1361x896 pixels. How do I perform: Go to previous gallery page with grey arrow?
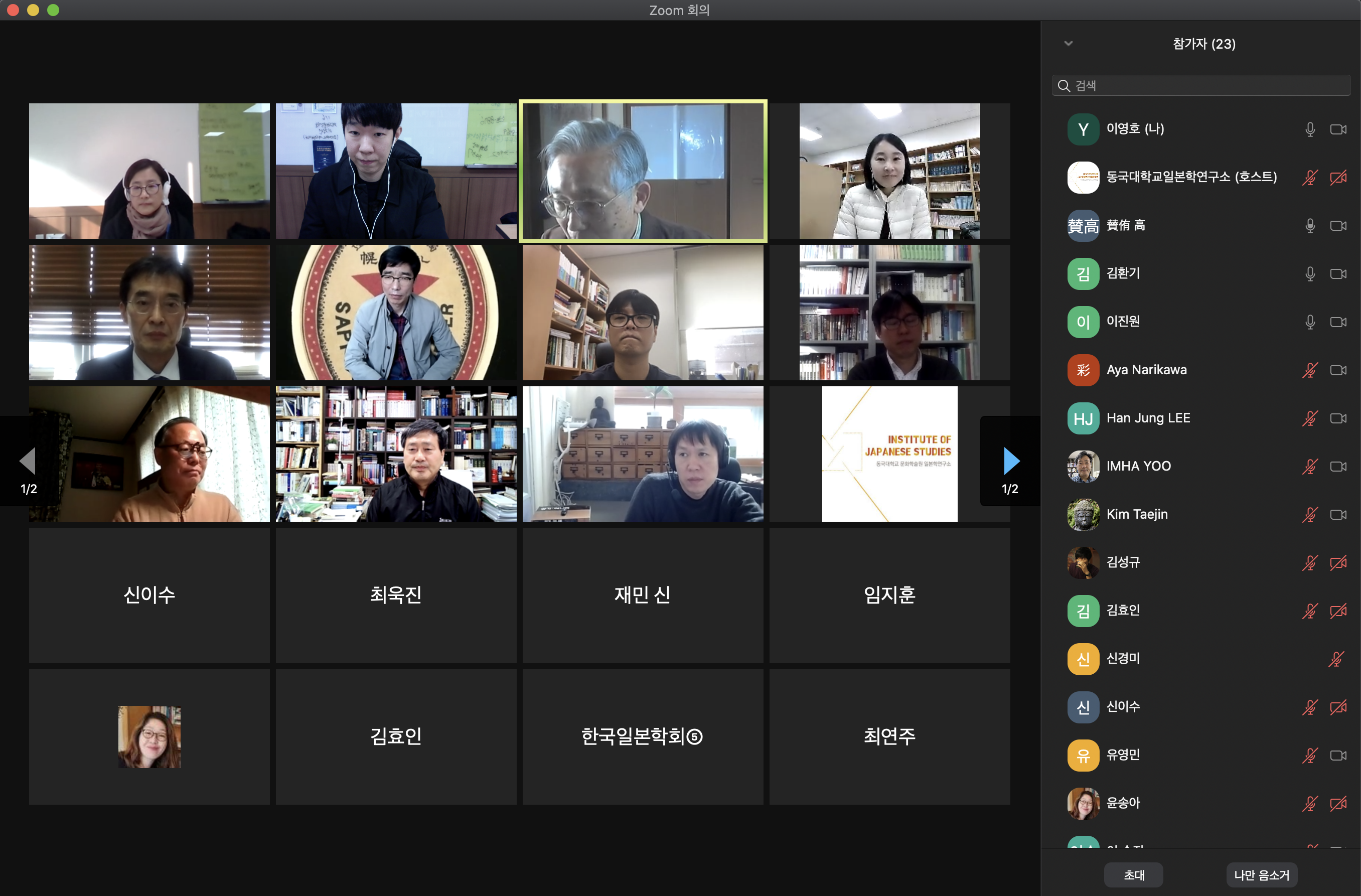pyautogui.click(x=28, y=461)
